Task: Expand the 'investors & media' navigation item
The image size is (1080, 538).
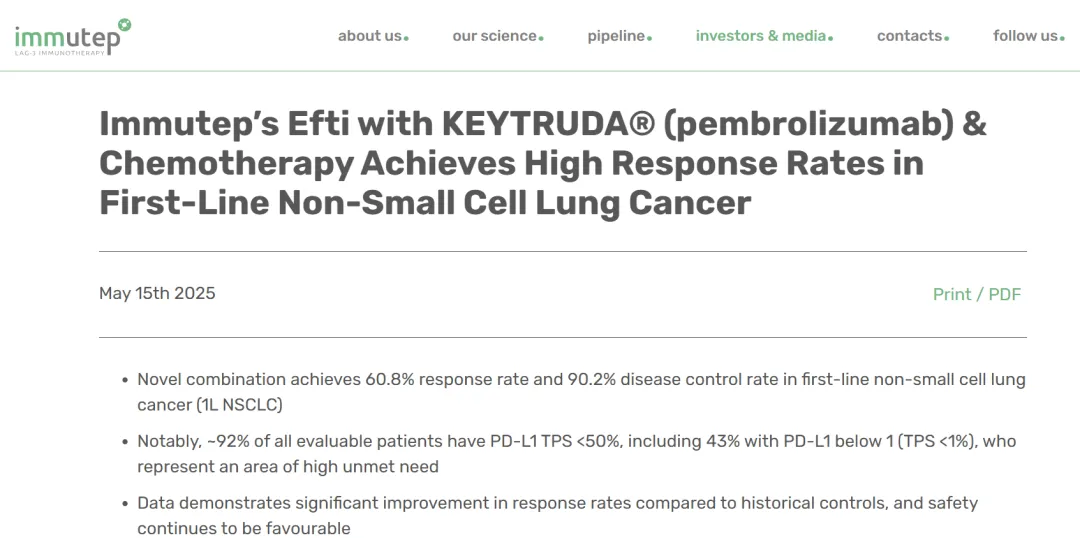Action: click(x=761, y=36)
